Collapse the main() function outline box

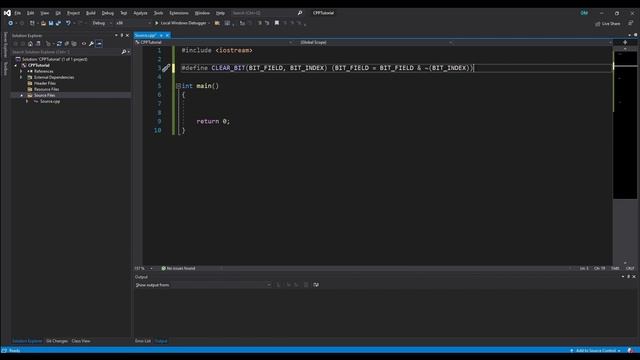pyautogui.click(x=178, y=86)
